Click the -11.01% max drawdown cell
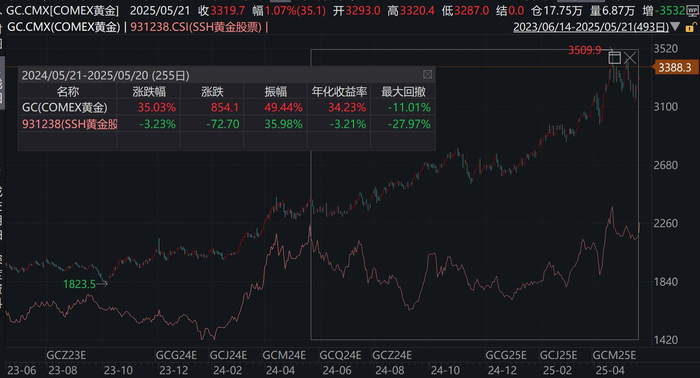 (x=409, y=108)
